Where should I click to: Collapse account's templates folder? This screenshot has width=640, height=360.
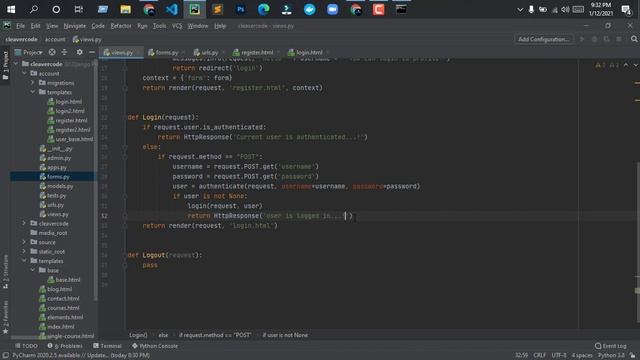[x=33, y=92]
